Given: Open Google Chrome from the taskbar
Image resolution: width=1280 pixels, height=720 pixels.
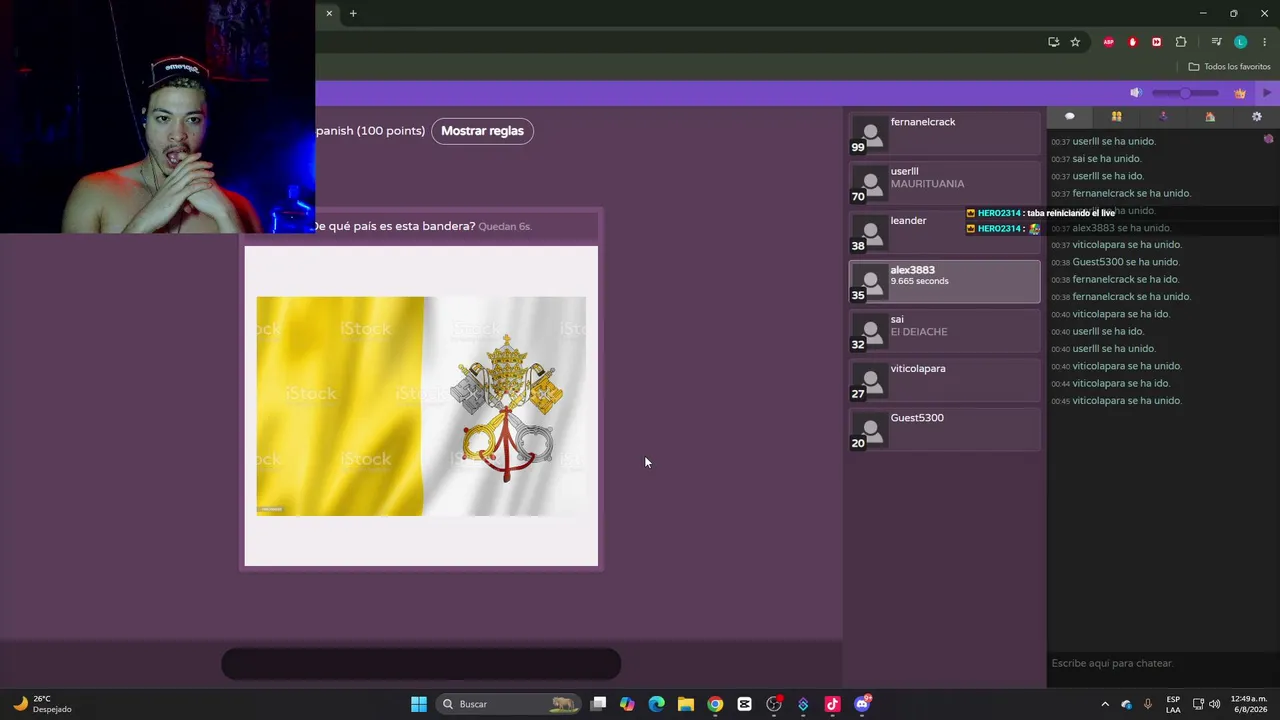Looking at the screenshot, I should (715, 704).
